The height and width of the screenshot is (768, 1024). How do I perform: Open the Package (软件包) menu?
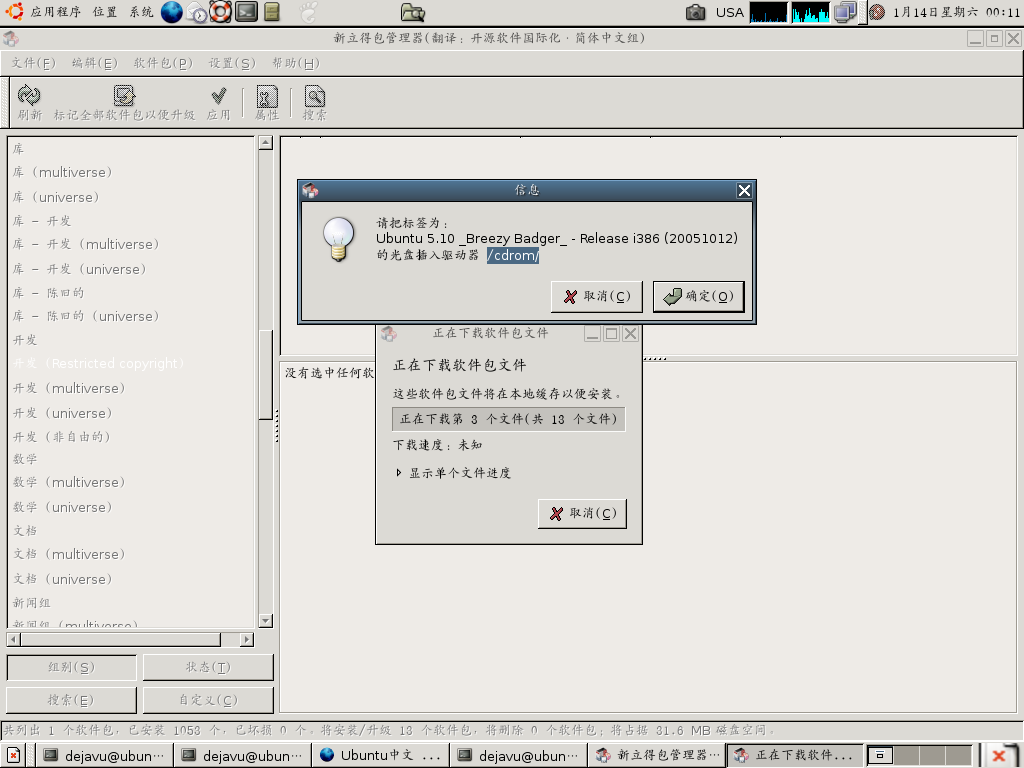click(163, 63)
